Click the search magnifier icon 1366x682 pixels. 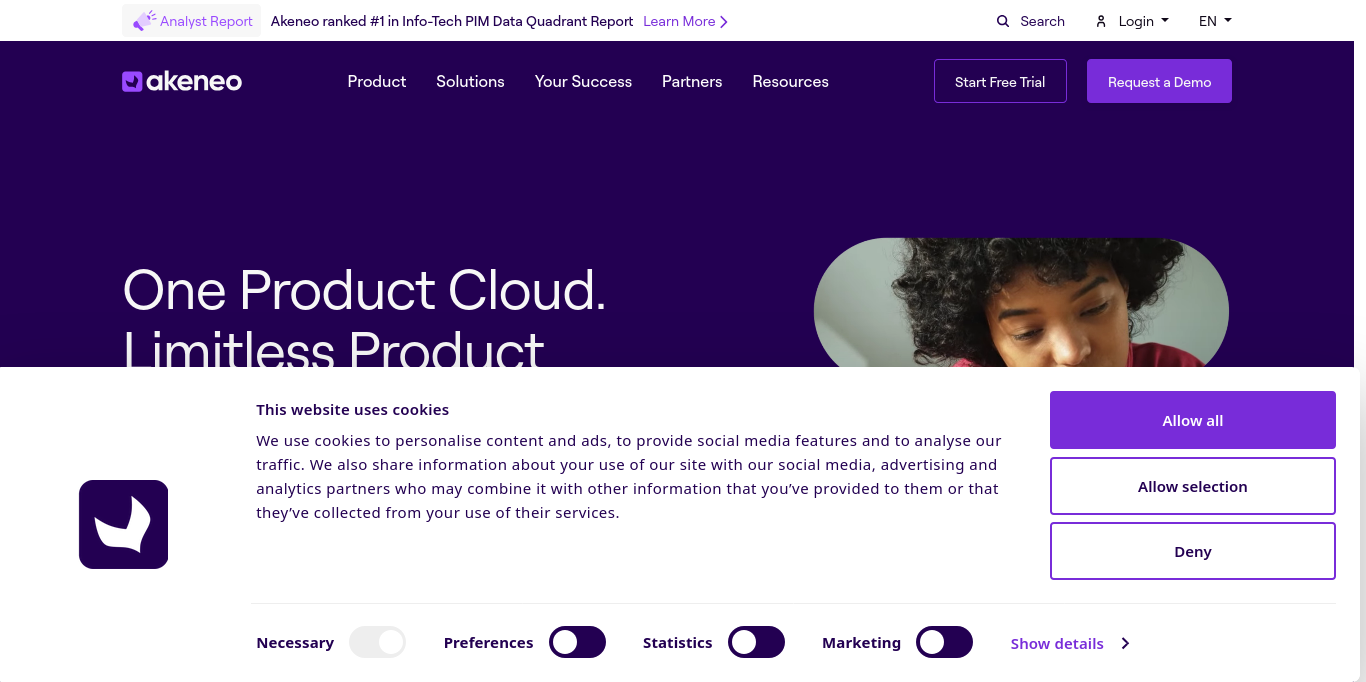coord(1001,20)
